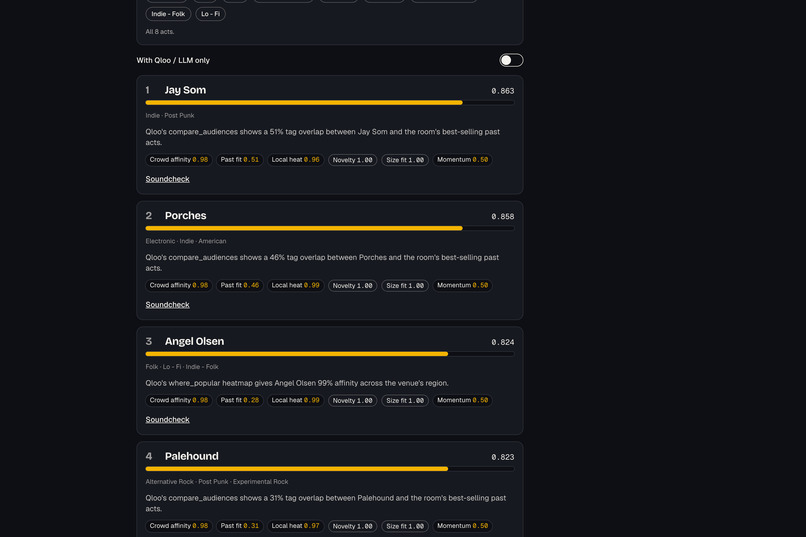Click Angel Olsen Size fit 1.00 chip
This screenshot has height=537, width=806.
pos(405,400)
